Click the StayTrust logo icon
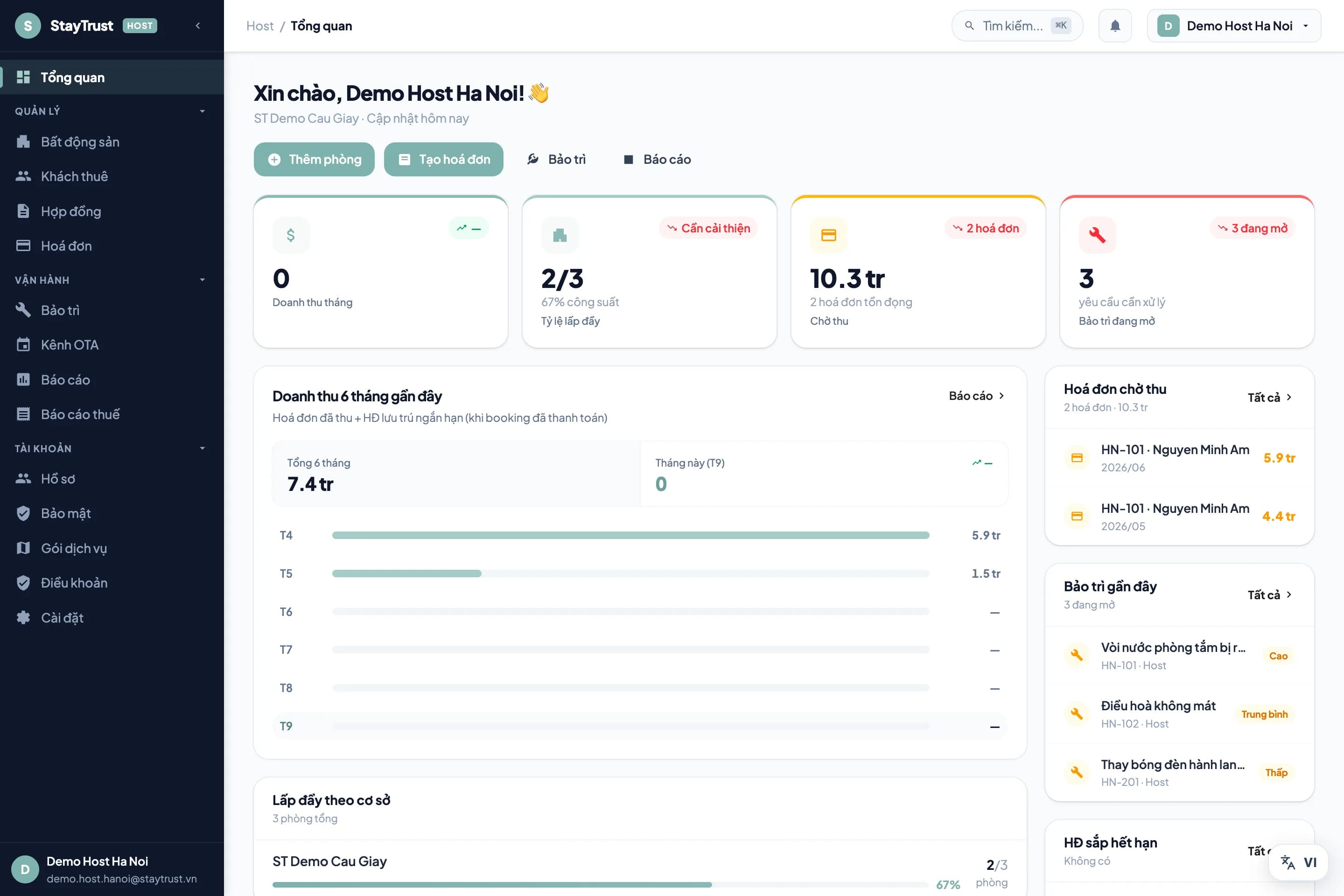1344x896 pixels. 28,26
